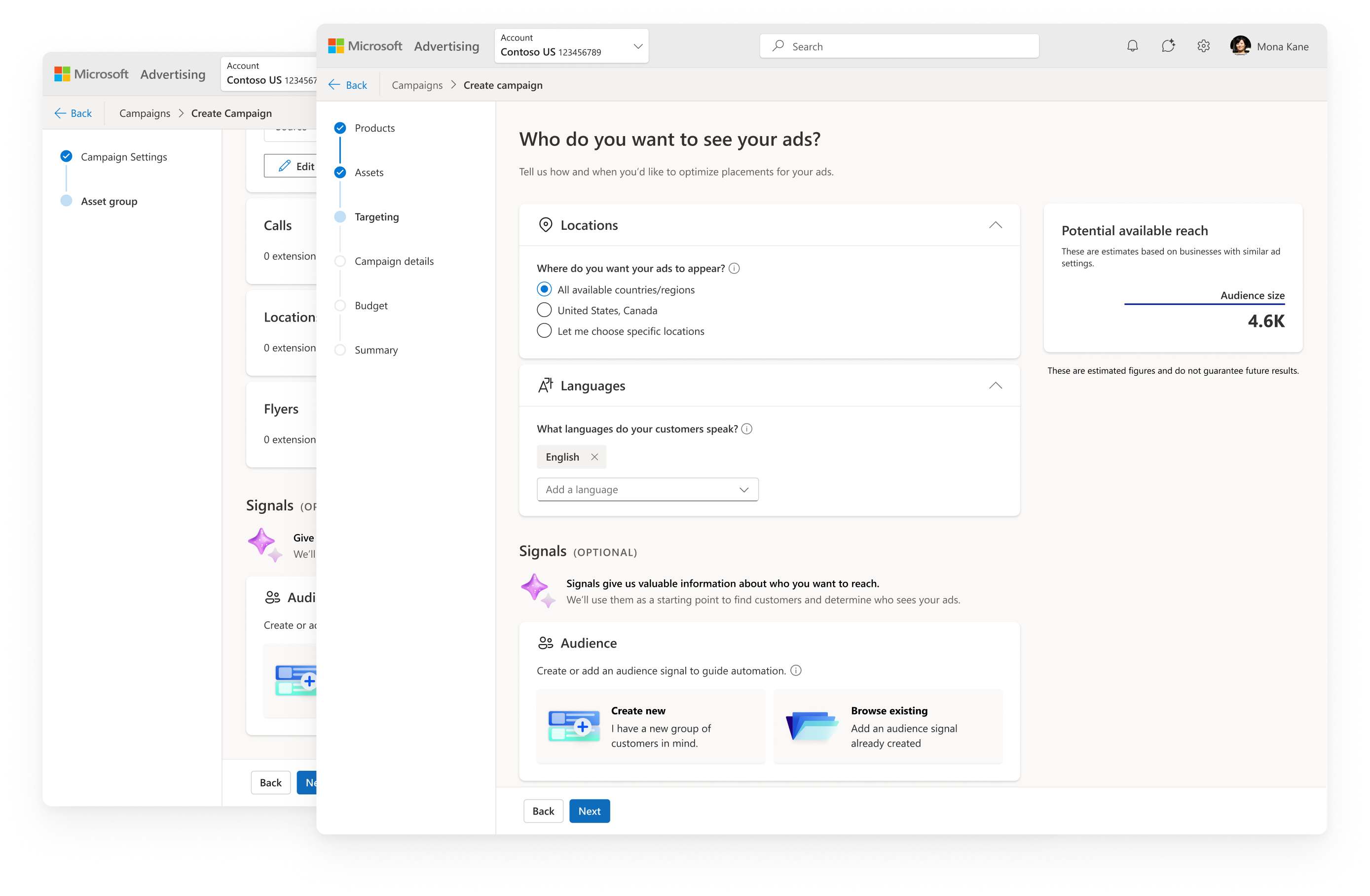Click the Browse existing folder illustration
1370x896 pixels.
click(812, 726)
